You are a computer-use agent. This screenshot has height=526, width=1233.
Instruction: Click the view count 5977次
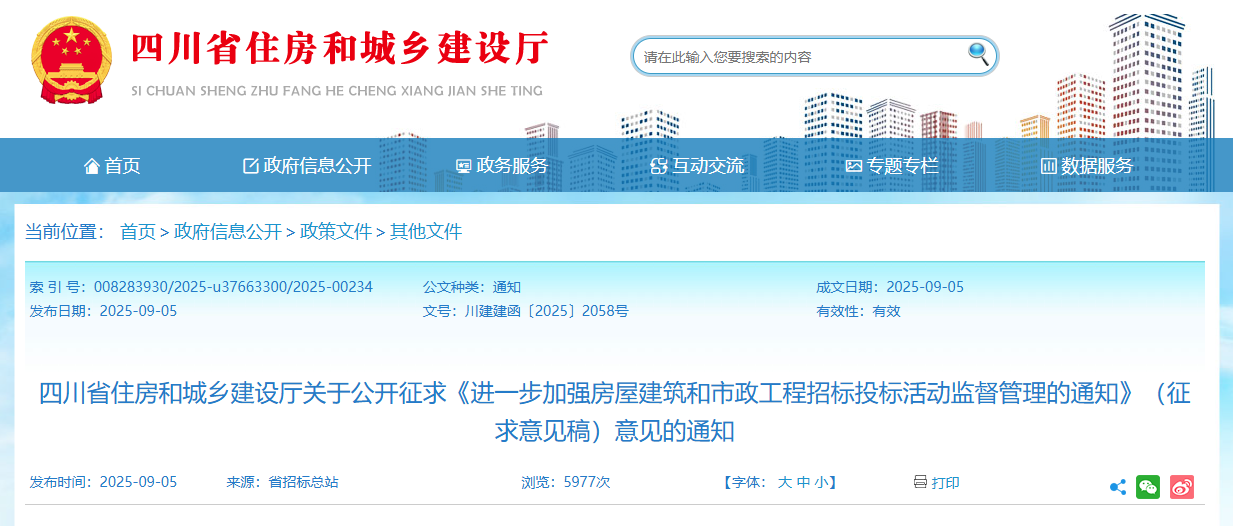pyautogui.click(x=587, y=482)
